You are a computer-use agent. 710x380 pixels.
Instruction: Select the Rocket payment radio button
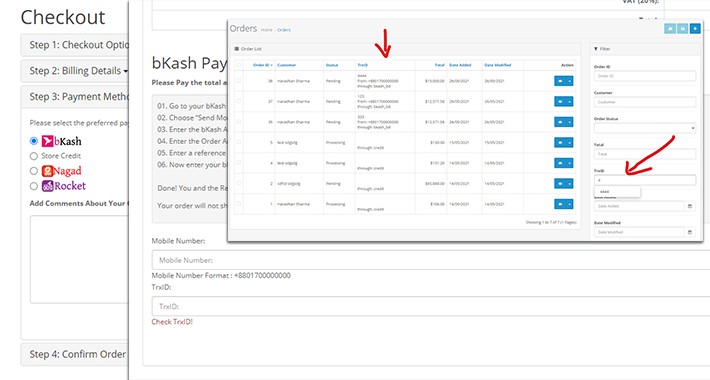click(x=34, y=186)
